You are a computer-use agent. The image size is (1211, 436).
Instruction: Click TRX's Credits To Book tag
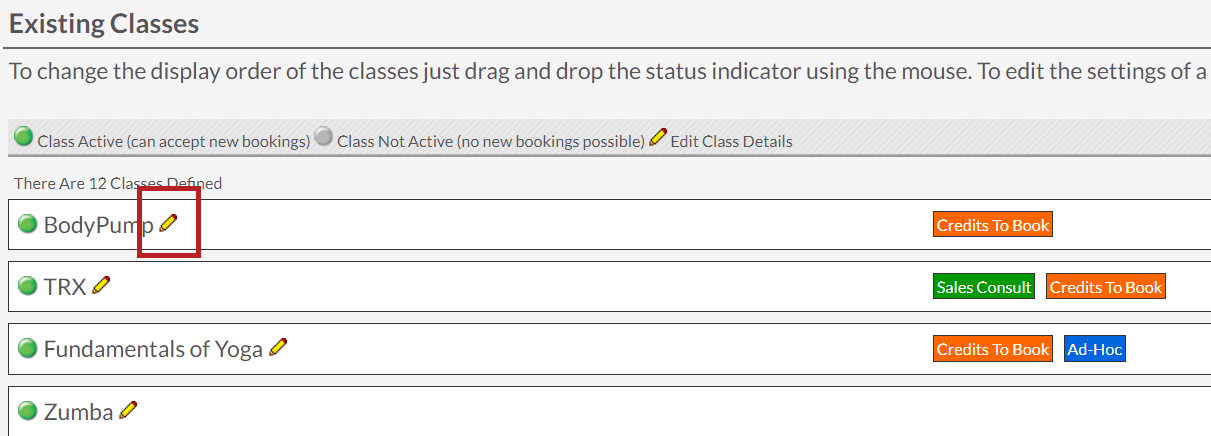pos(1106,287)
